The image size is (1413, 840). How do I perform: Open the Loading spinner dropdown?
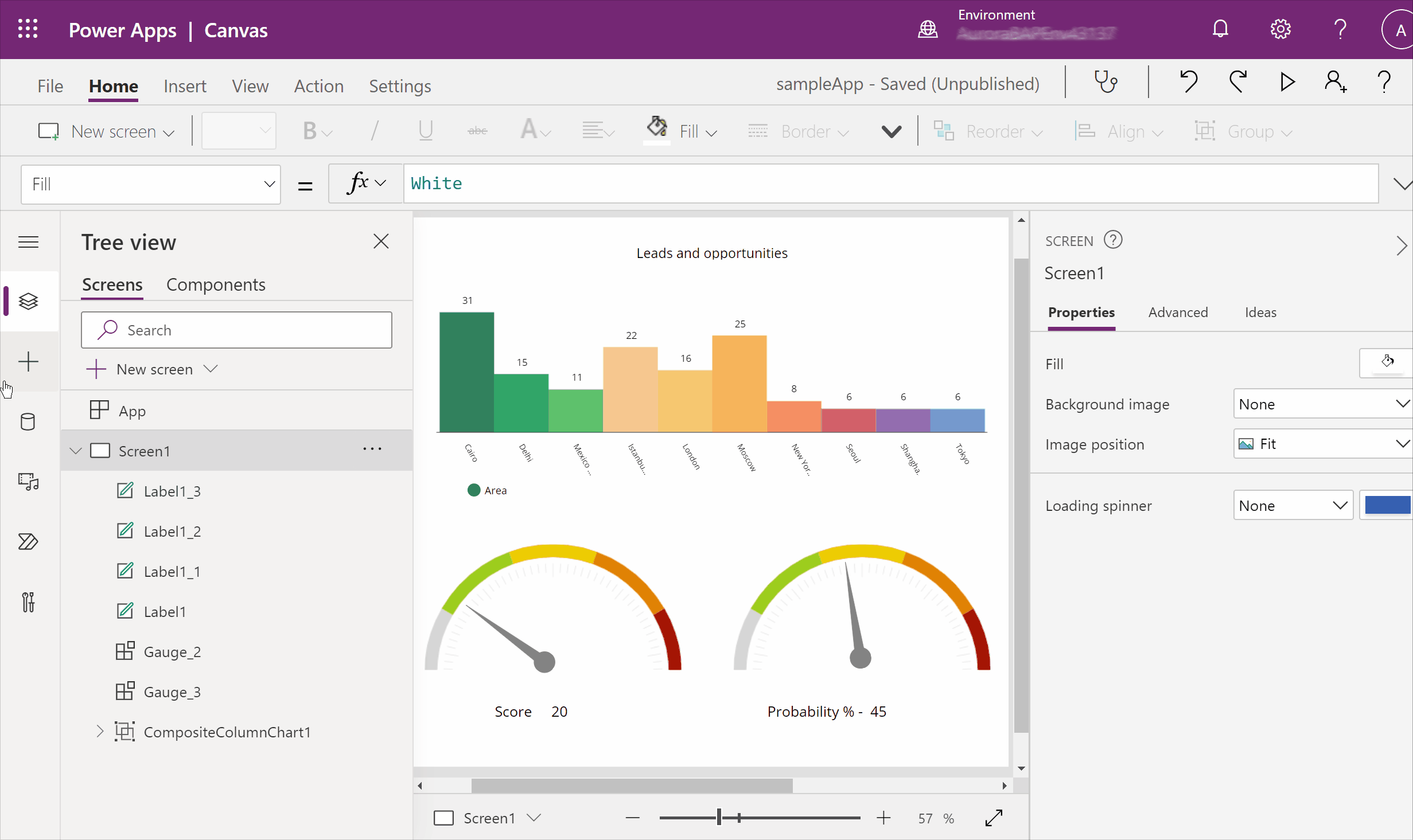coord(1292,505)
